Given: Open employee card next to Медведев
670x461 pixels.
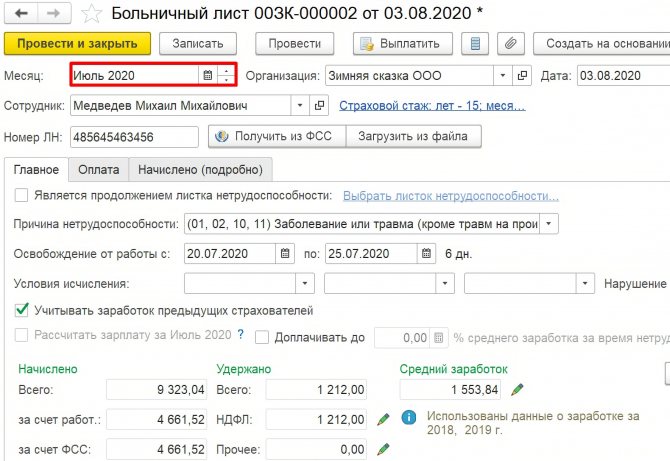Looking at the screenshot, I should (320, 105).
